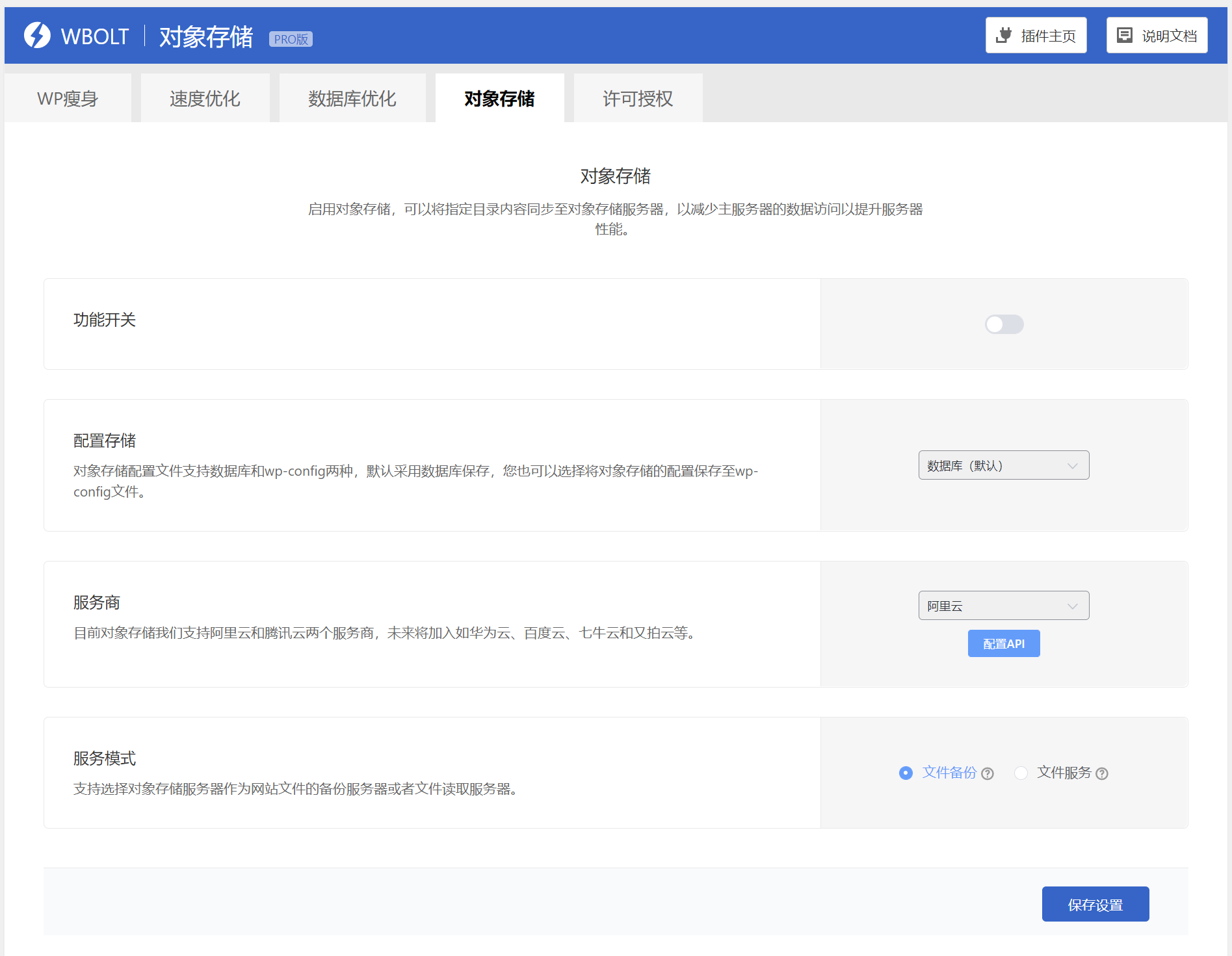1232x956 pixels.
Task: Click the plug icon for 插件主页
Action: coord(1004,35)
